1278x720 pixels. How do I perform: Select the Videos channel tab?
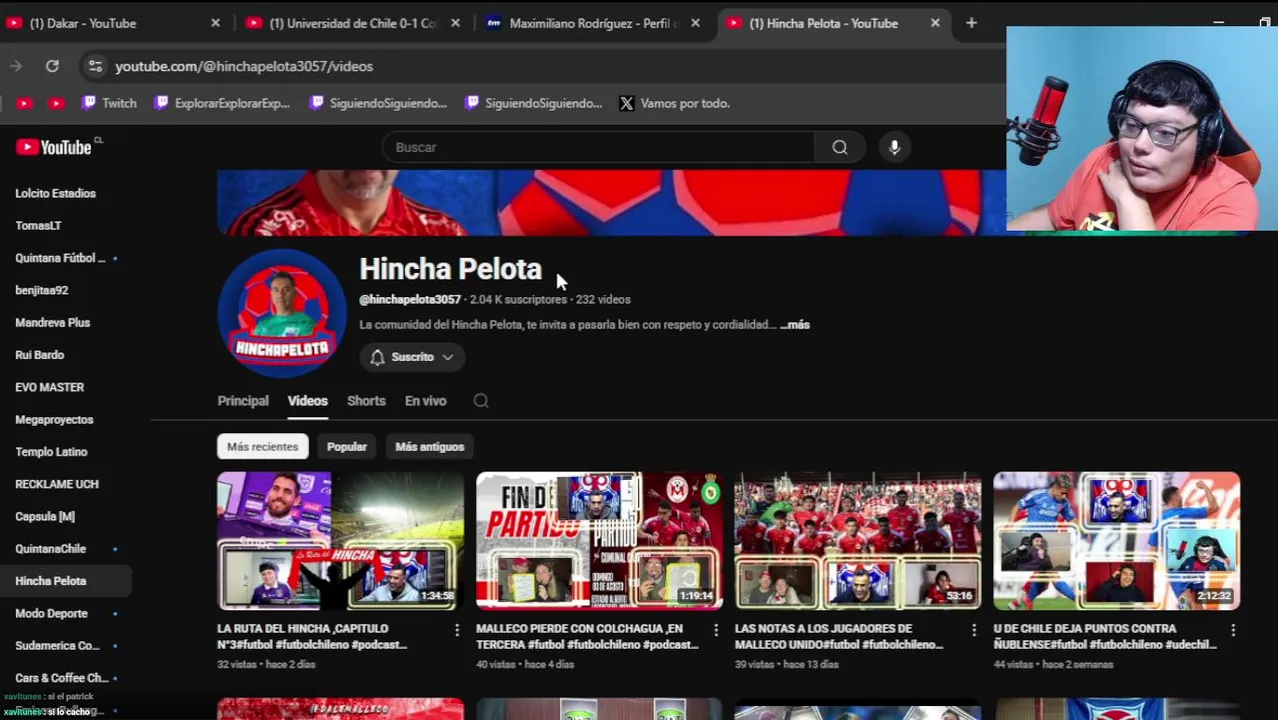pos(307,401)
